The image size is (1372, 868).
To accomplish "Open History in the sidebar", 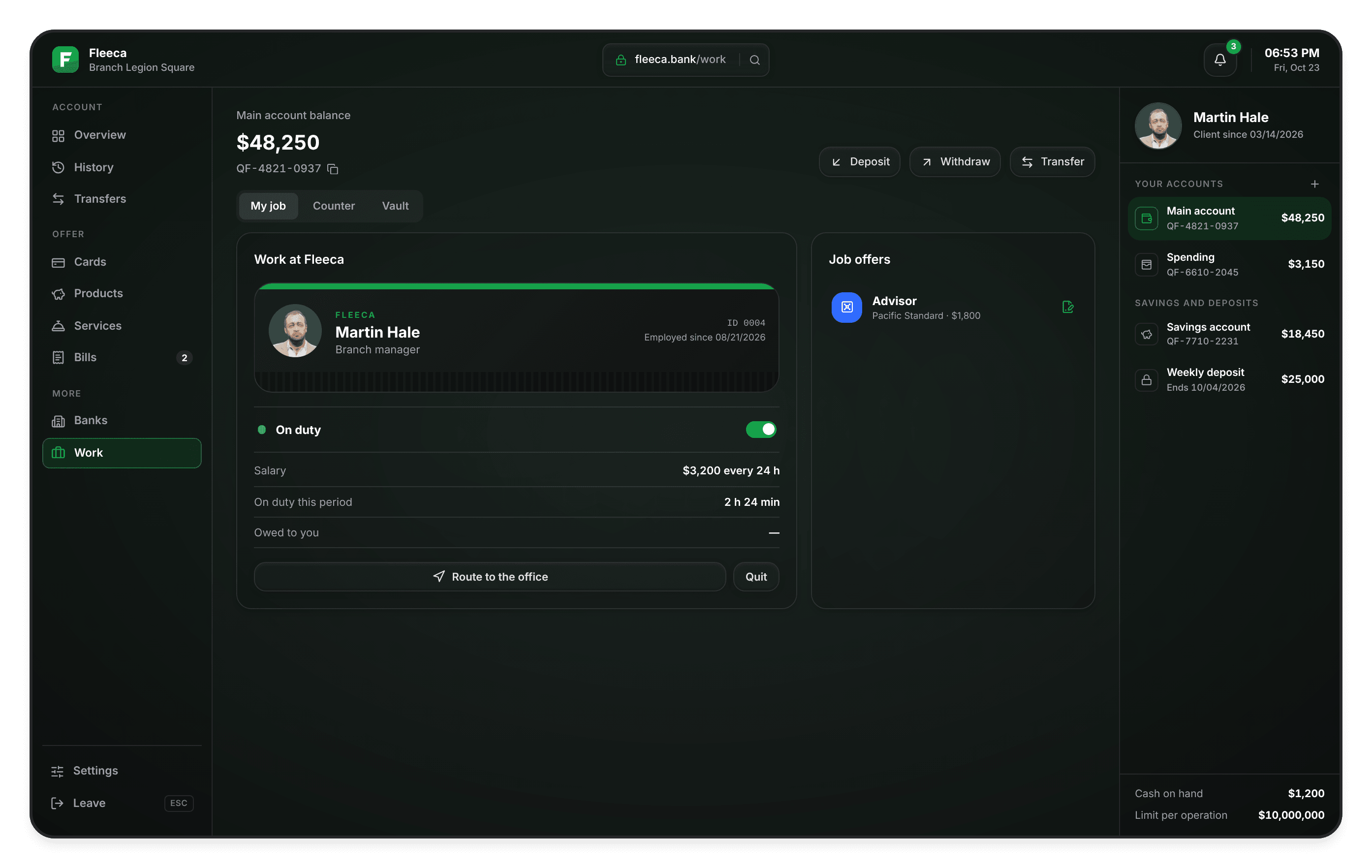I will 122,167.
